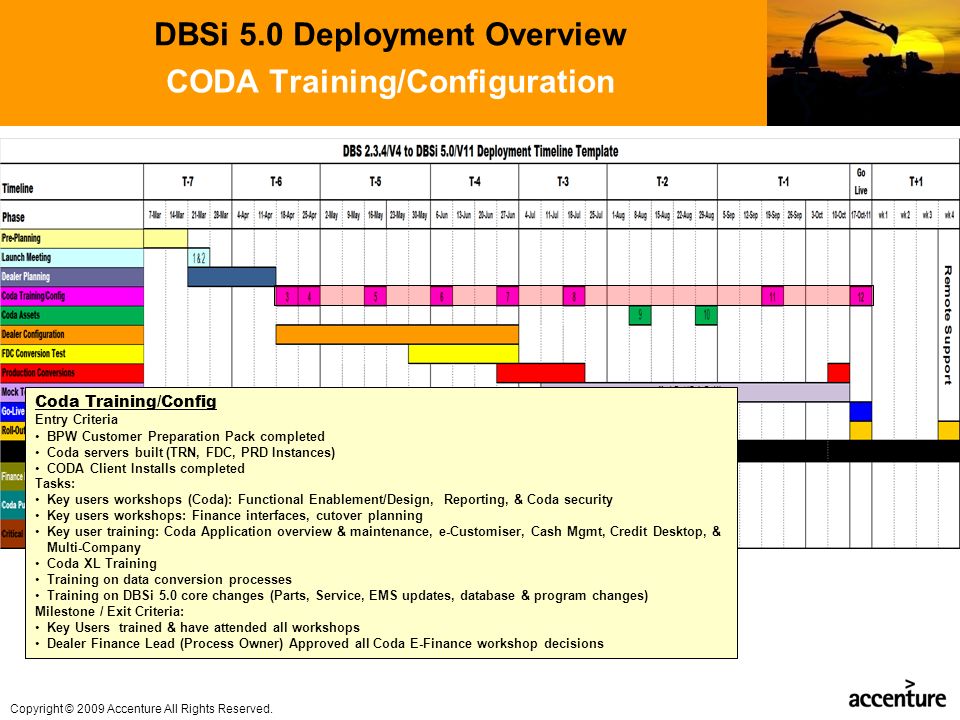960x720 pixels.
Task: Click the 'Functional Enablement/Design' workshops bullet
Action: (x=329, y=500)
